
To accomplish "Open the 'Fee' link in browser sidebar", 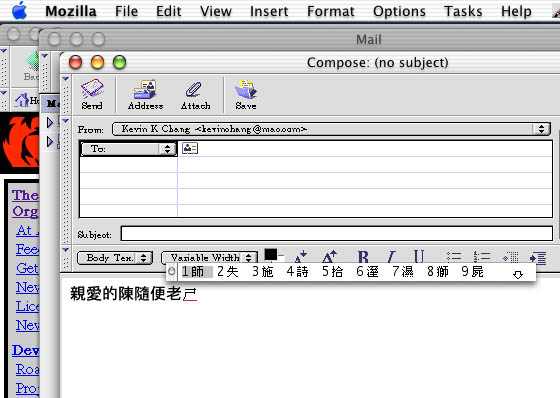I will pos(27,249).
